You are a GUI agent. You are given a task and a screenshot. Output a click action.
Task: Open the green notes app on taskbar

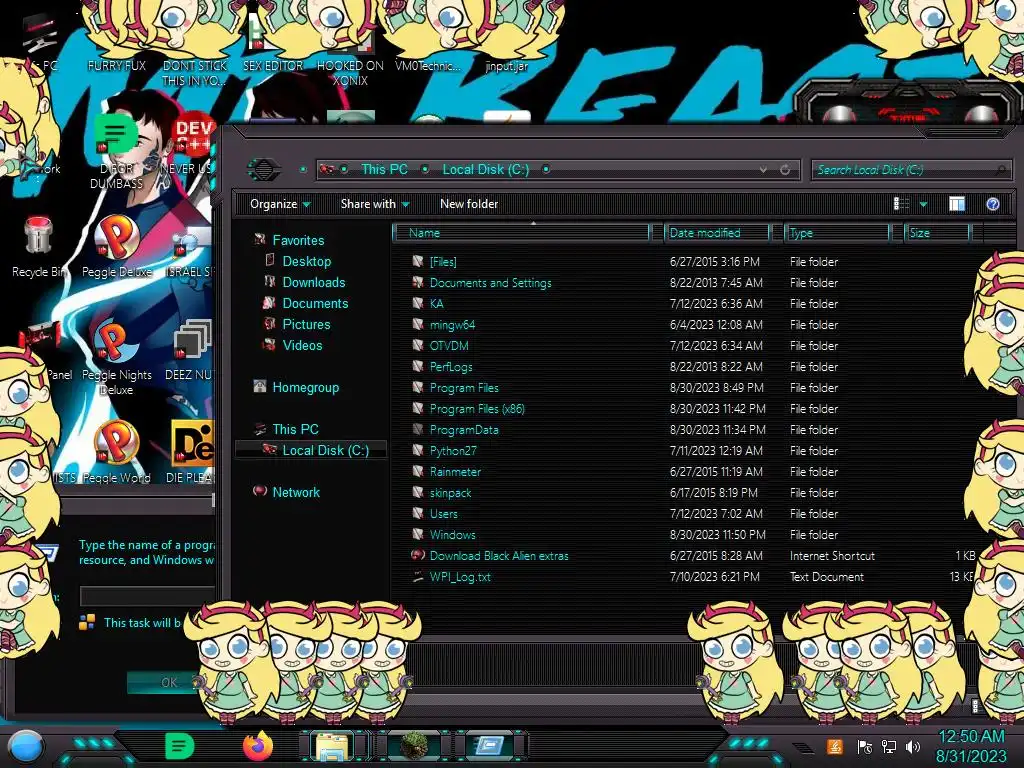click(x=179, y=746)
